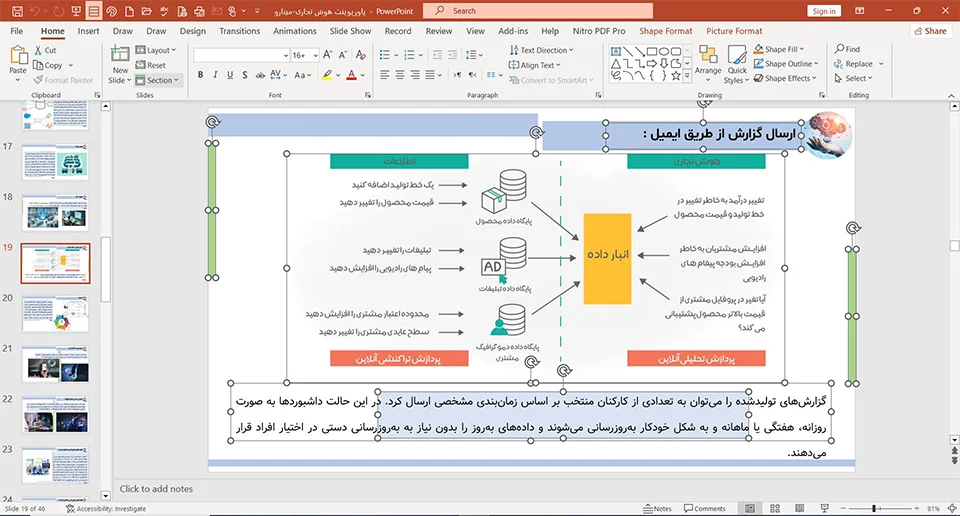Insert a text box shape
The width and height of the screenshot is (960, 516).
coord(616,51)
